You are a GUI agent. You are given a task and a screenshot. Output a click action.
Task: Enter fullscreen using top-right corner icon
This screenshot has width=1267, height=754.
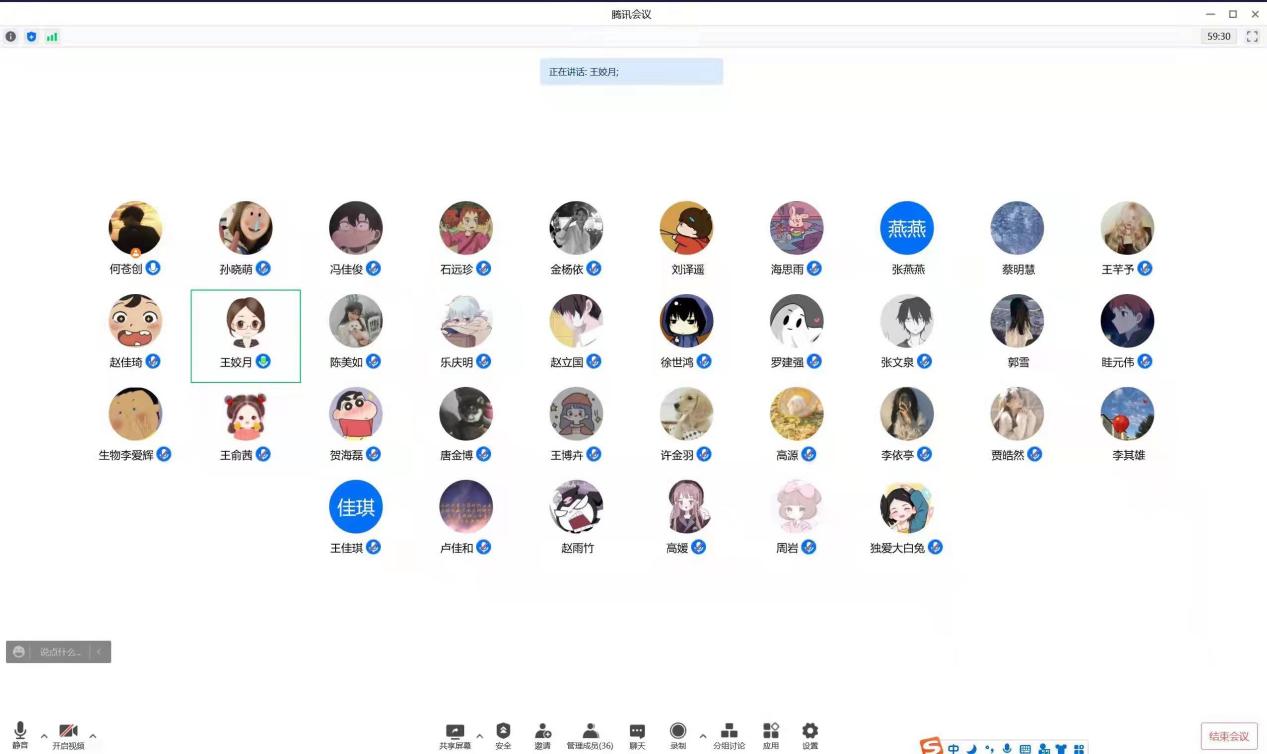pos(1252,37)
